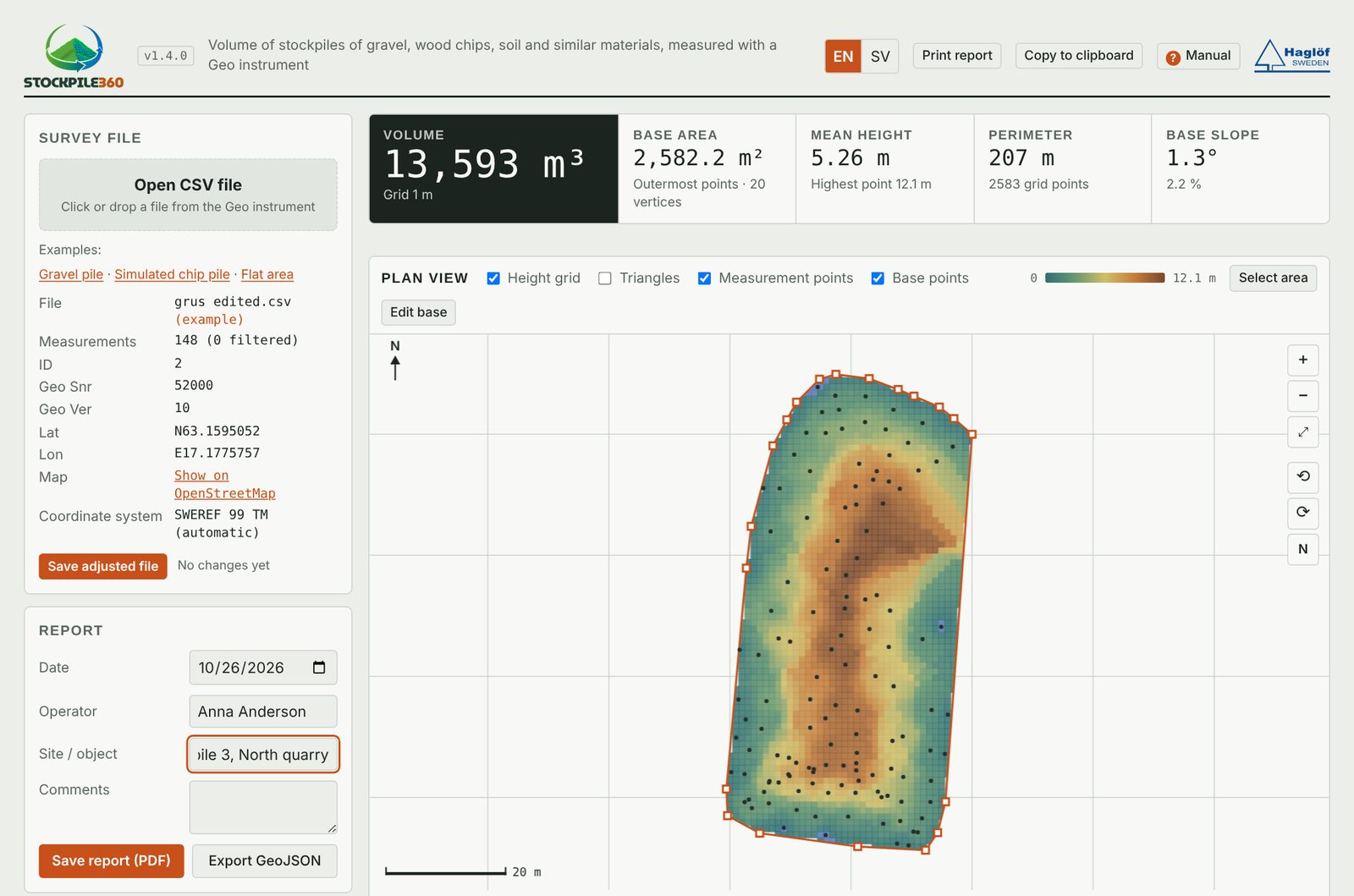Enable the Triangles checkbox

pos(605,278)
